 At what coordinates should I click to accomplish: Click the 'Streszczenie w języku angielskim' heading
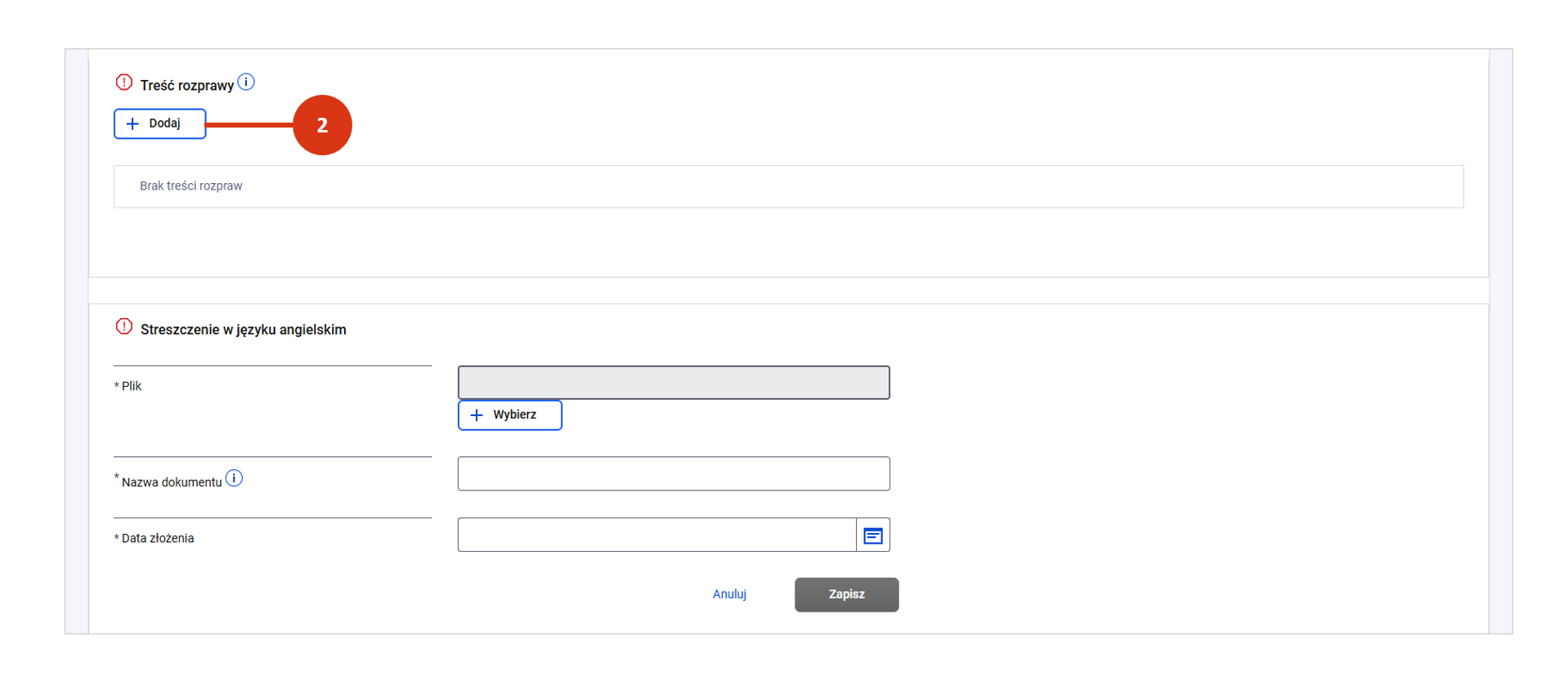(244, 329)
